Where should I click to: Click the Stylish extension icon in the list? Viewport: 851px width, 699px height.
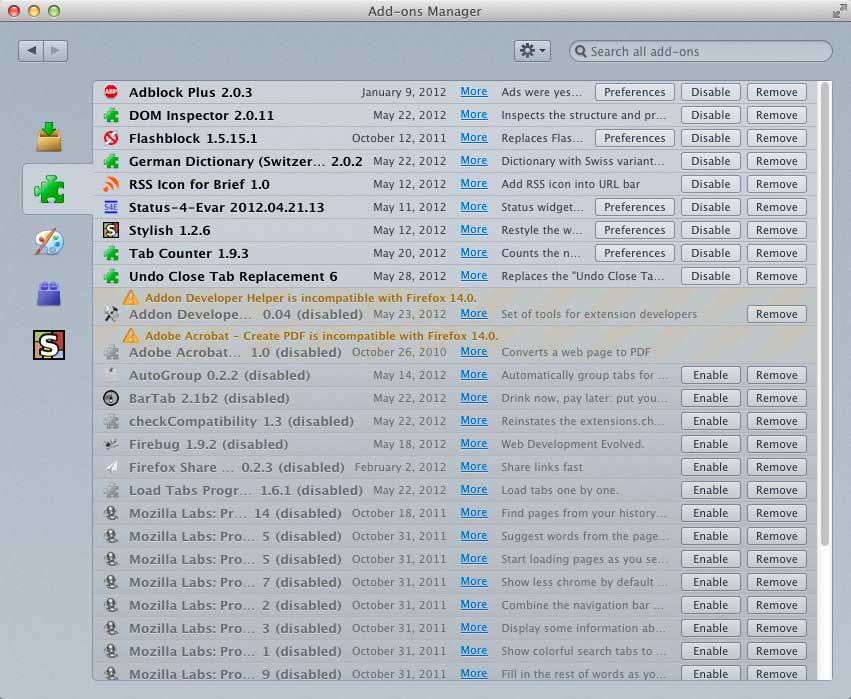click(x=111, y=229)
